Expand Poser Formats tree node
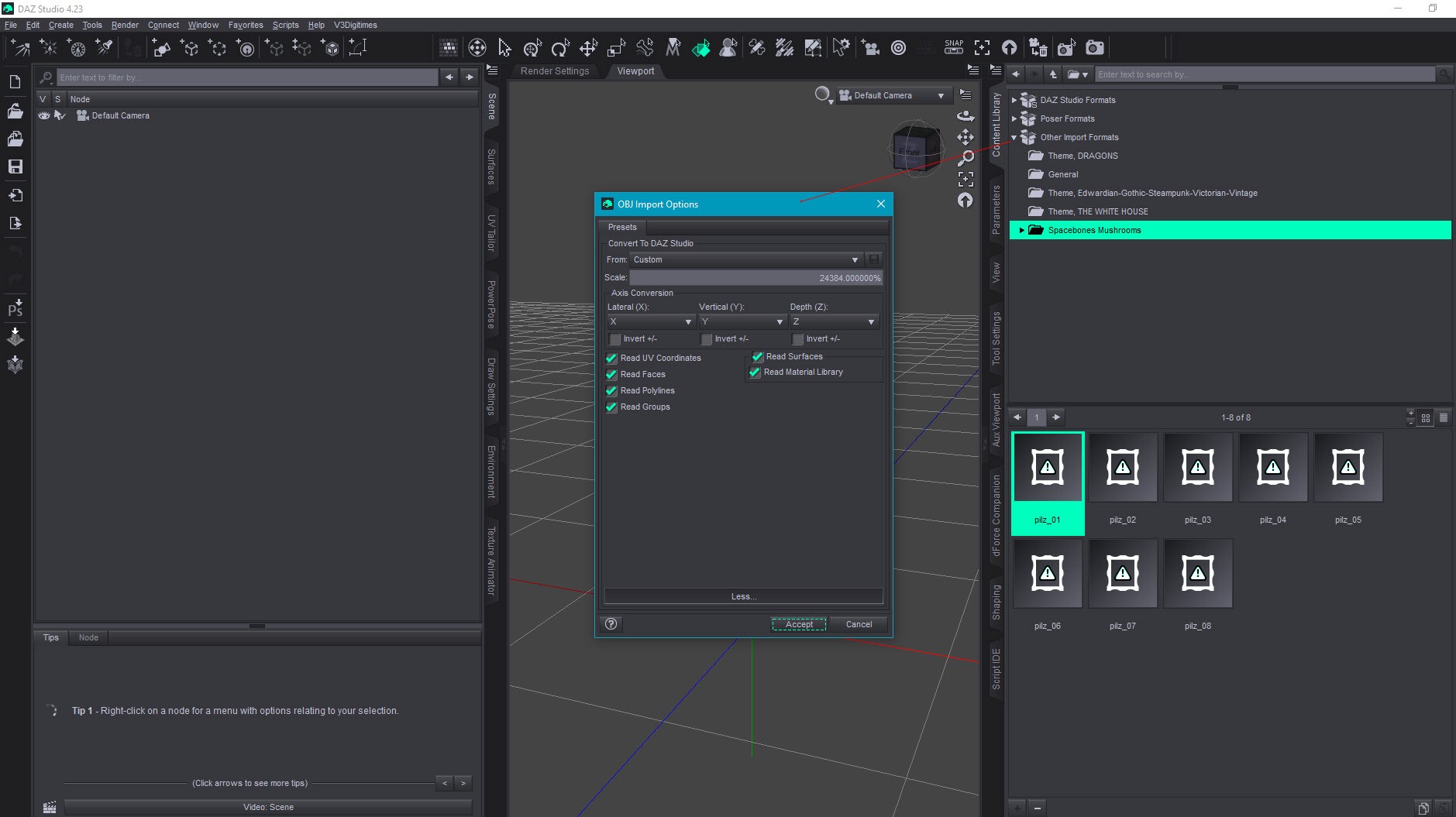Viewport: 1456px width, 817px height. 1014,118
